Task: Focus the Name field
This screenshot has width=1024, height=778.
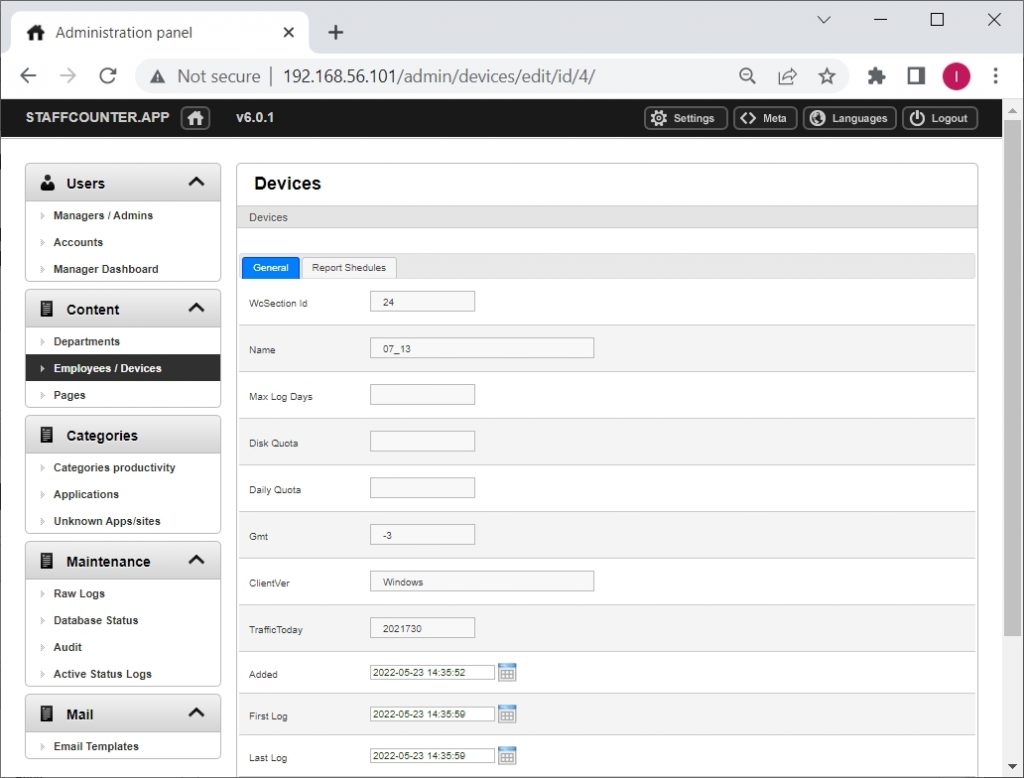Action: tap(482, 348)
